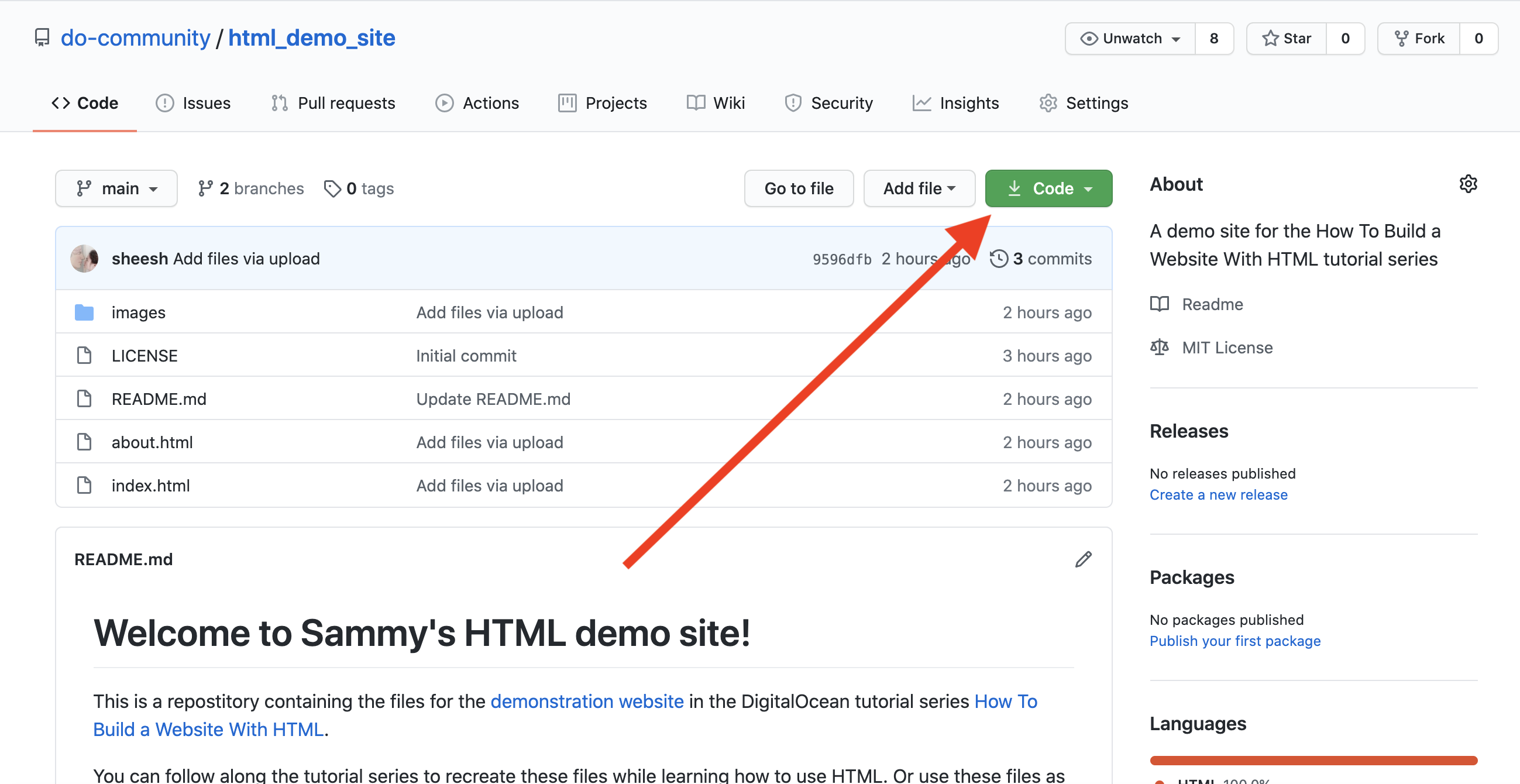Image resolution: width=1520 pixels, height=784 pixels.
Task: Click the Code download button
Action: click(1048, 188)
